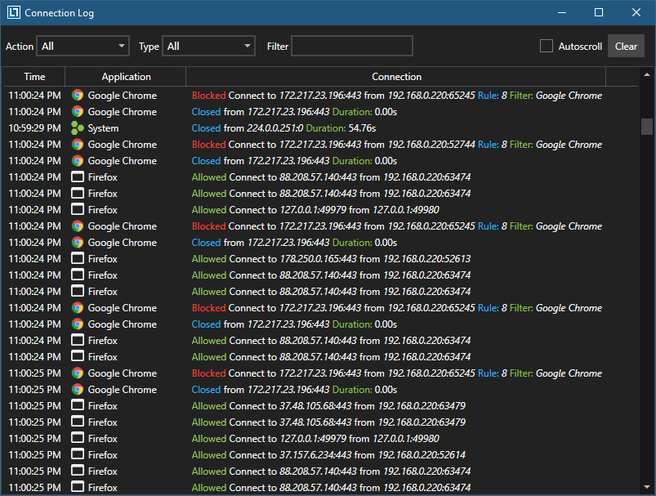656x496 pixels.
Task: Click the '10:59:29 PM' time cell
Action: (34, 128)
